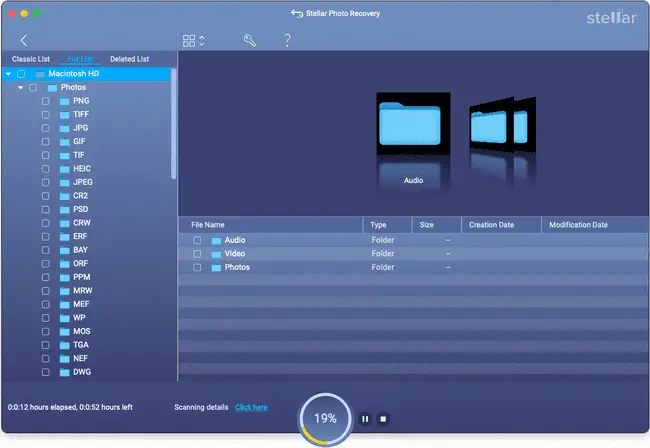Image resolution: width=650 pixels, height=448 pixels.
Task: Sort by the Size column
Action: [437, 225]
